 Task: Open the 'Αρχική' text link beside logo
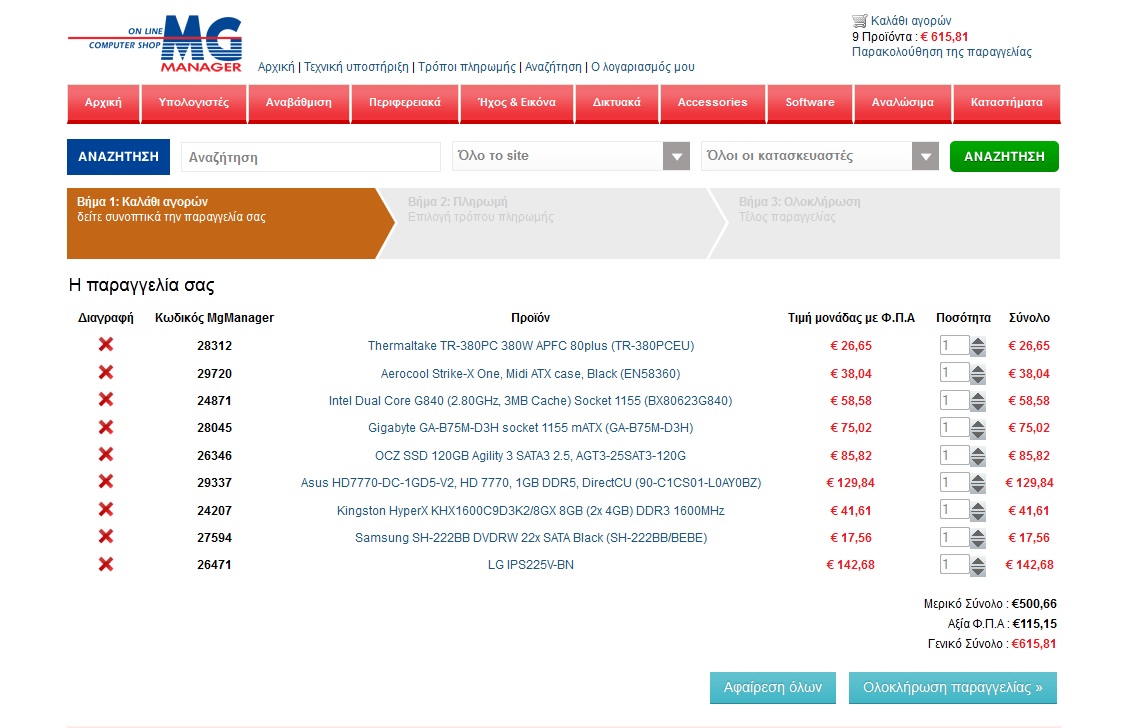tap(276, 67)
